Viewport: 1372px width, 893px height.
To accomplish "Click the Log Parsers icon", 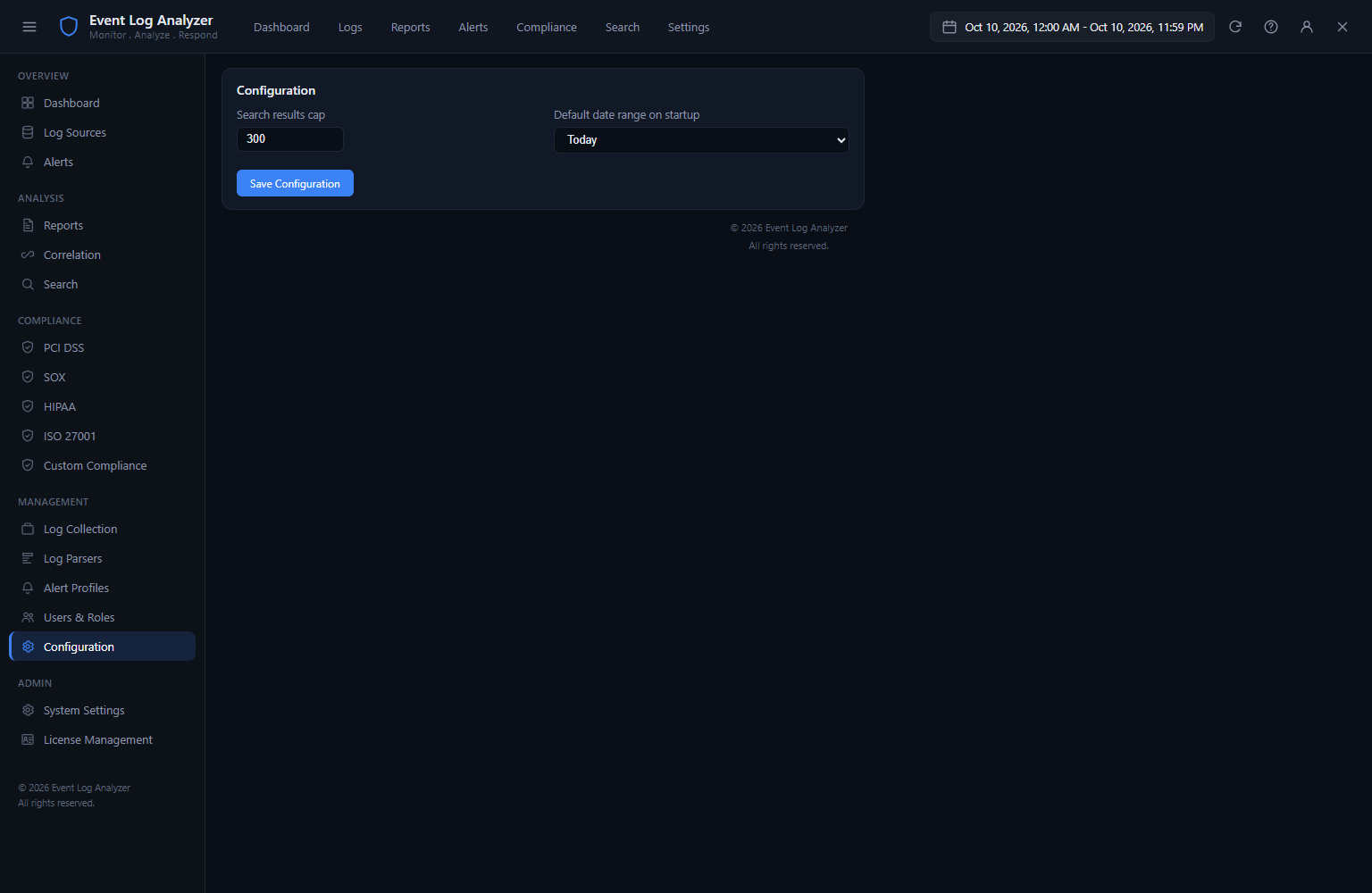I will (28, 558).
